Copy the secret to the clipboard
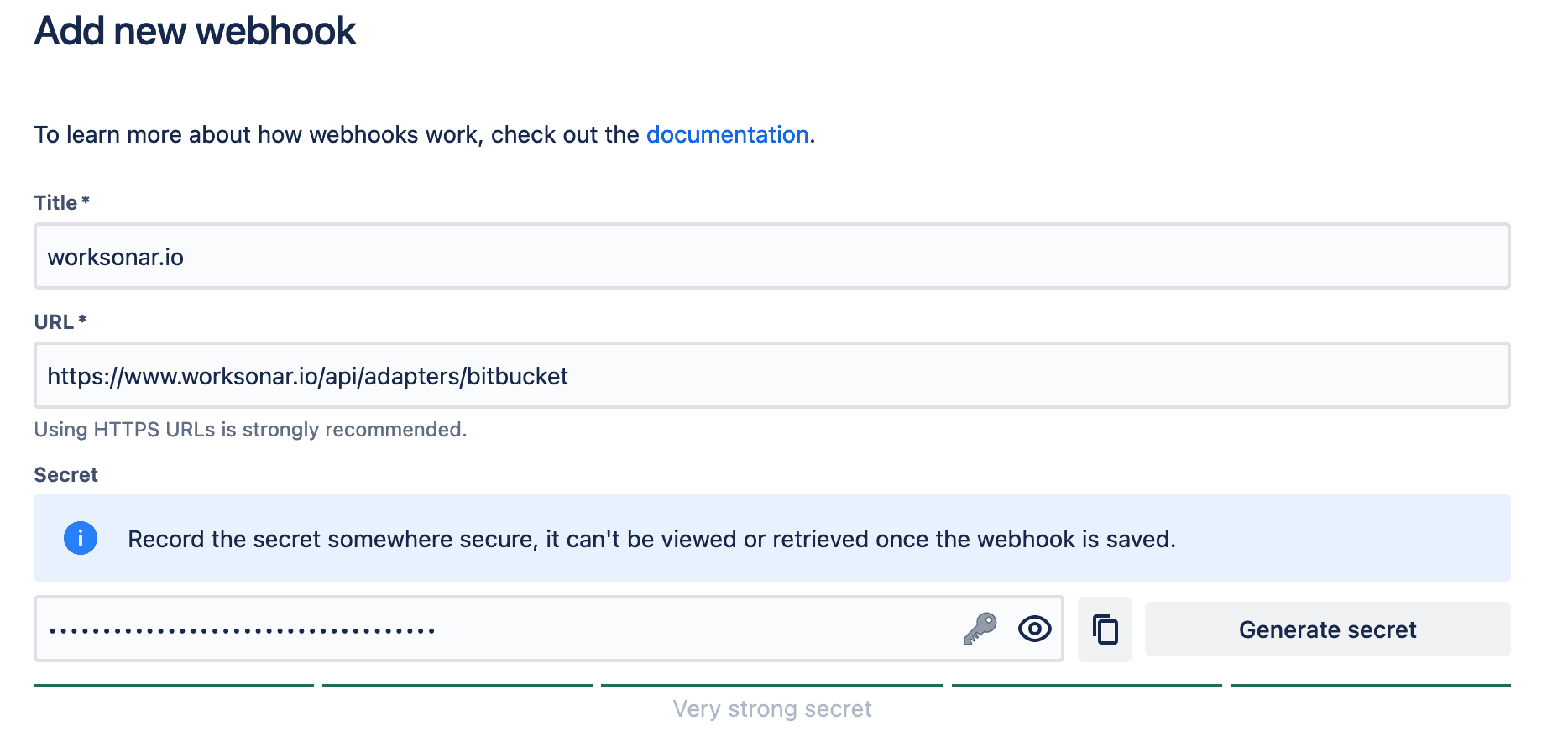 point(1105,628)
